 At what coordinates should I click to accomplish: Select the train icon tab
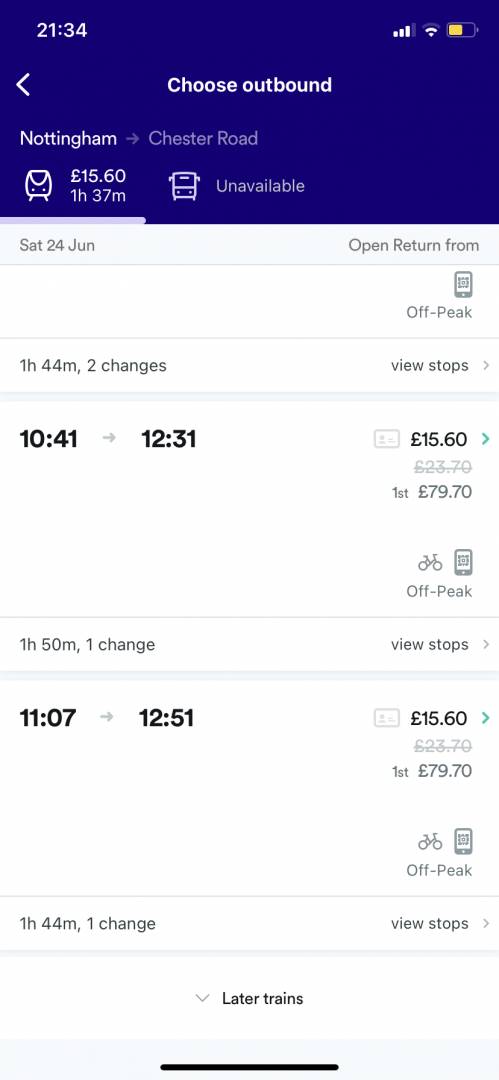tap(39, 186)
